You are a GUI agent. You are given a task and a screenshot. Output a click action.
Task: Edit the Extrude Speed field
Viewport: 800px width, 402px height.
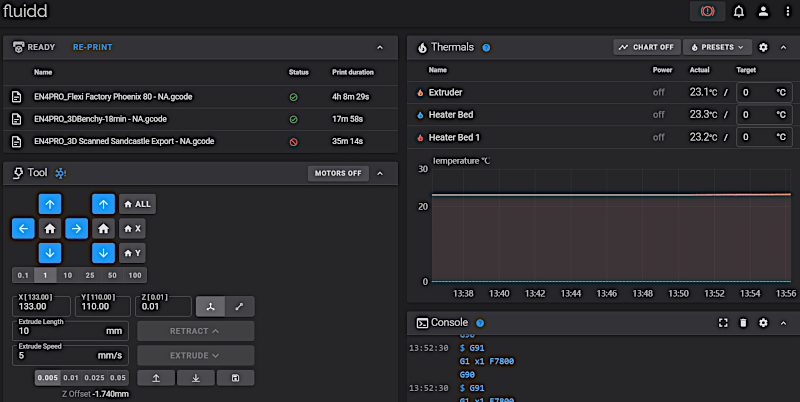click(70, 356)
